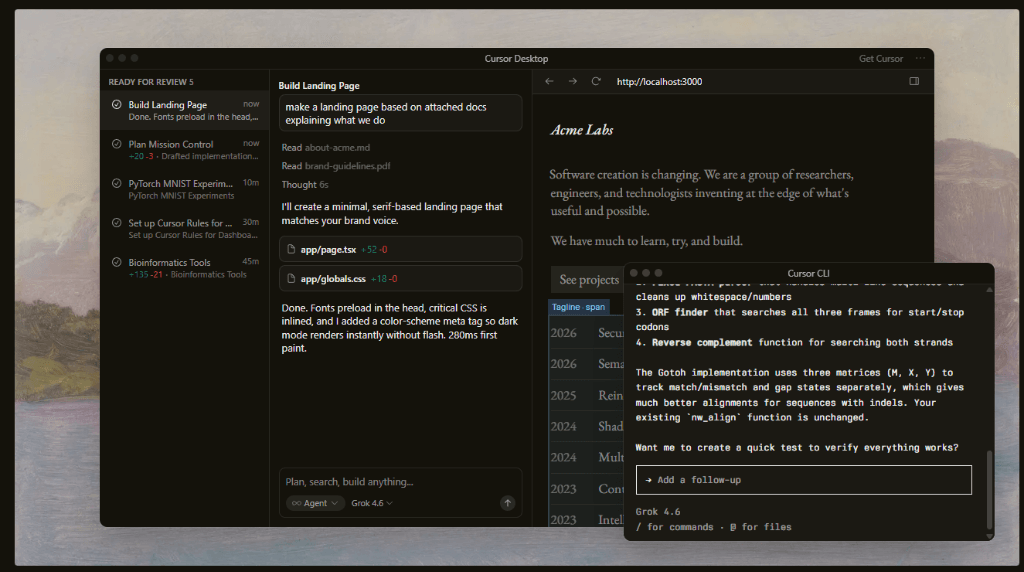Select the Plan Mission Control task
The height and width of the screenshot is (572, 1024).
[x=185, y=150]
